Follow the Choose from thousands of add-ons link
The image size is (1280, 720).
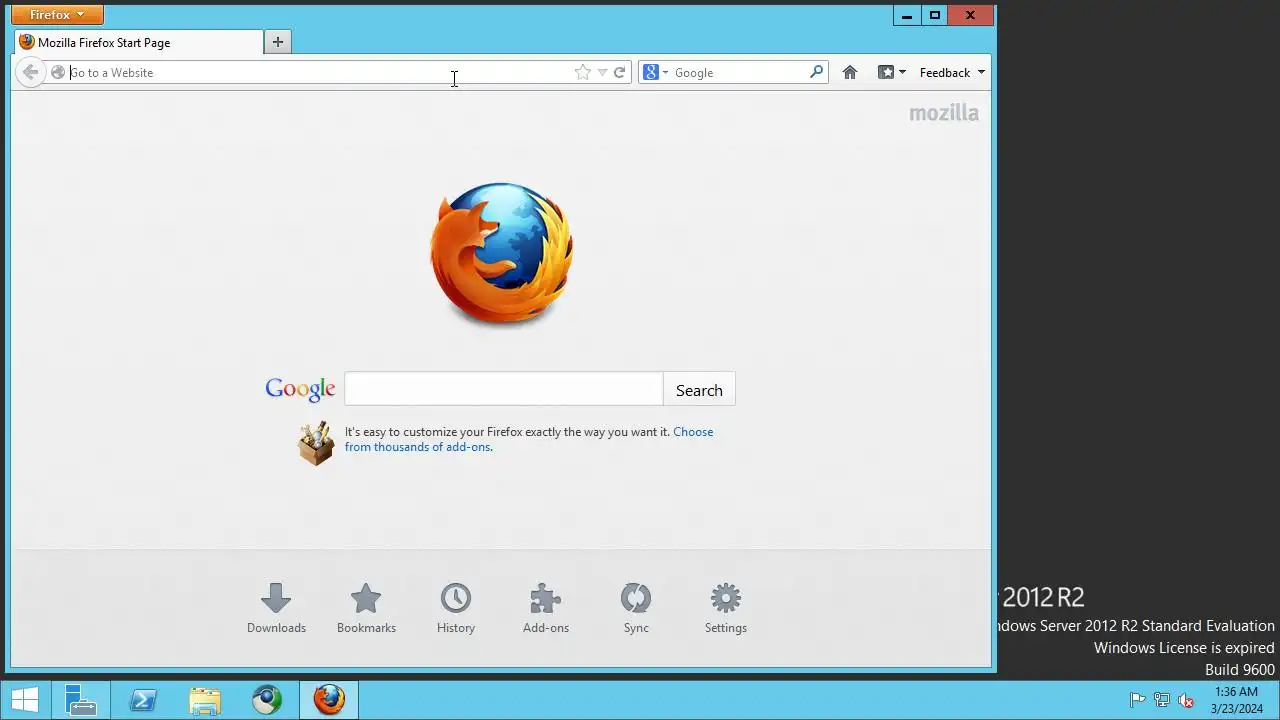click(529, 439)
